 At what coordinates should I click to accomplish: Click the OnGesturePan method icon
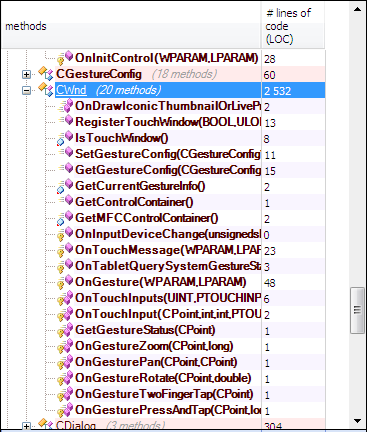coord(65,362)
